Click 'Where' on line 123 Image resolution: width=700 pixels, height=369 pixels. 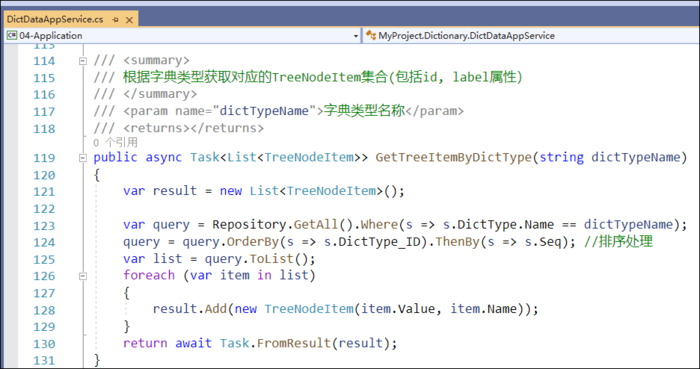pyautogui.click(x=379, y=225)
